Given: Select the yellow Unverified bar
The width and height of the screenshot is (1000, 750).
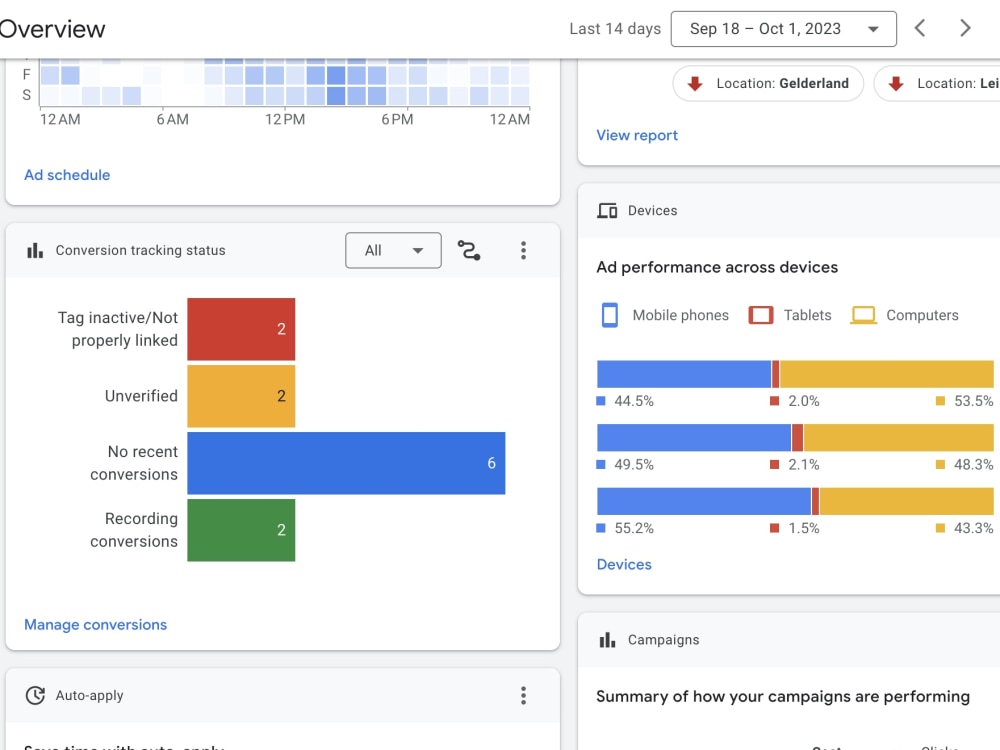Looking at the screenshot, I should pos(241,396).
